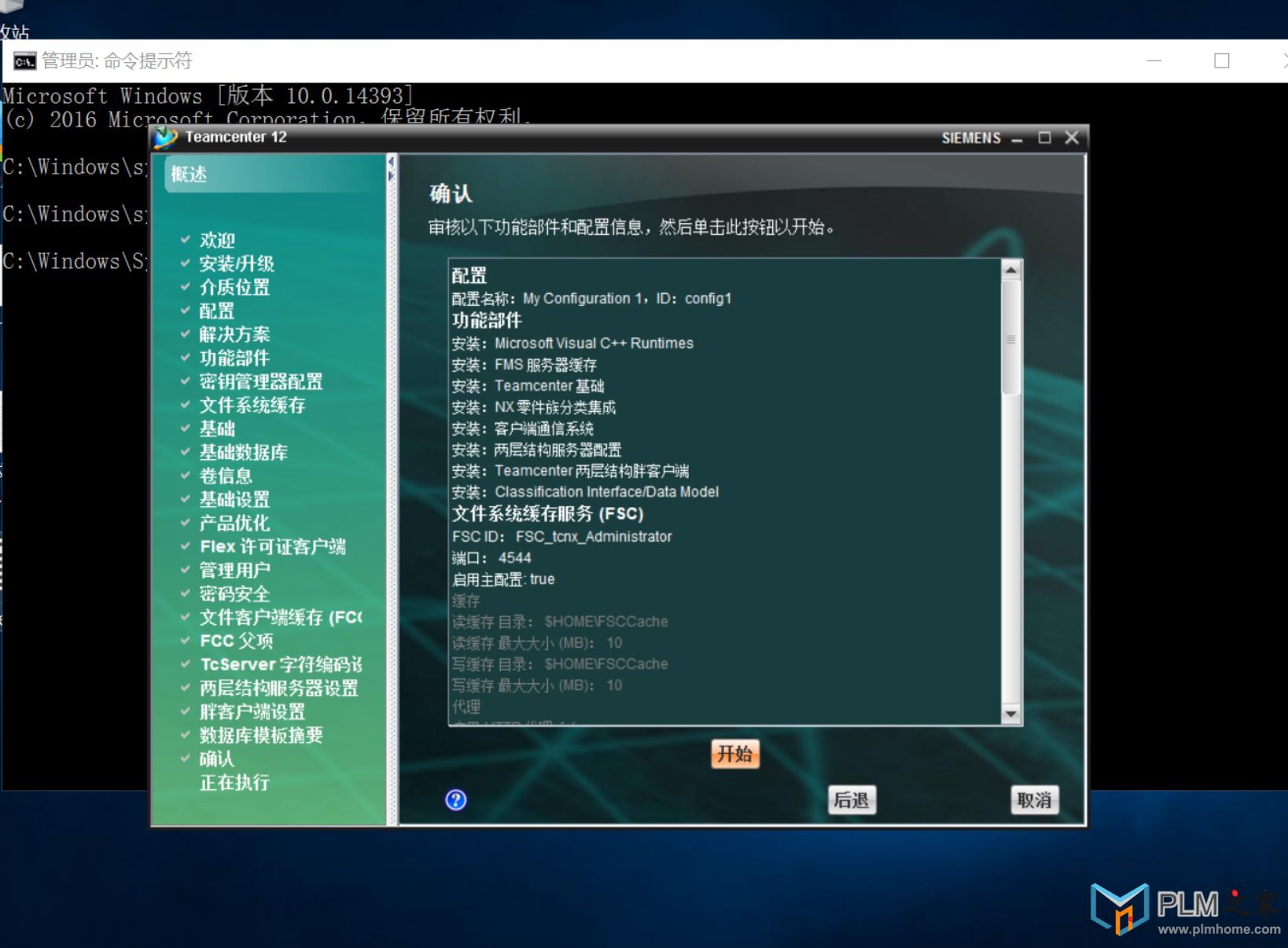The height and width of the screenshot is (948, 1288).
Task: Select the 确认 step in sidebar
Action: [217, 759]
